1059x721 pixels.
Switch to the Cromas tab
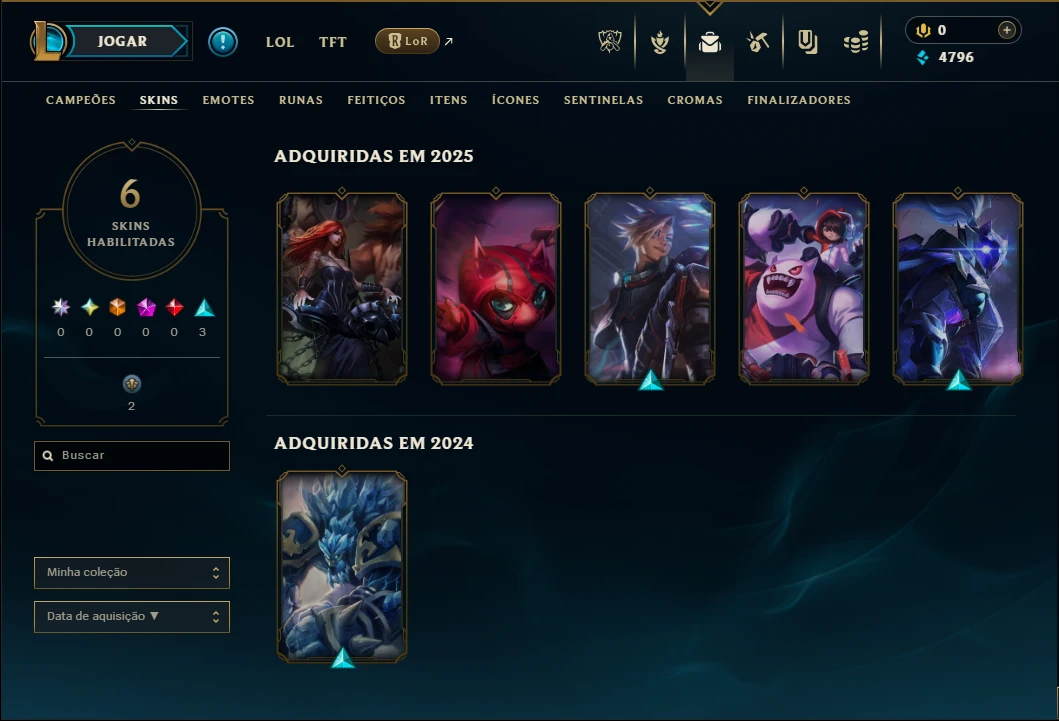695,100
